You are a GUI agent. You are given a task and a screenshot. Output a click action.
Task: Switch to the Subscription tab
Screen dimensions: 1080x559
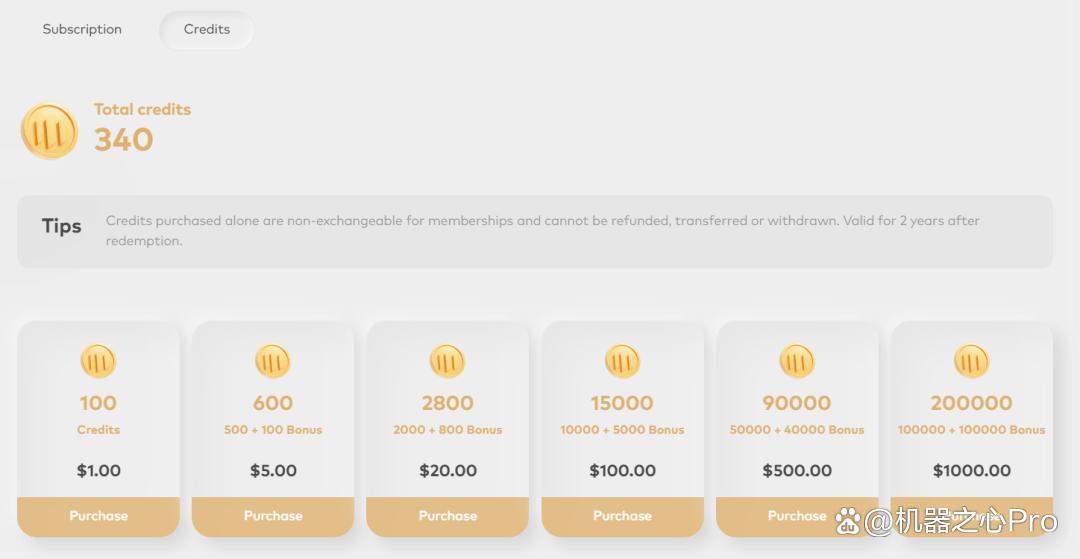click(82, 30)
